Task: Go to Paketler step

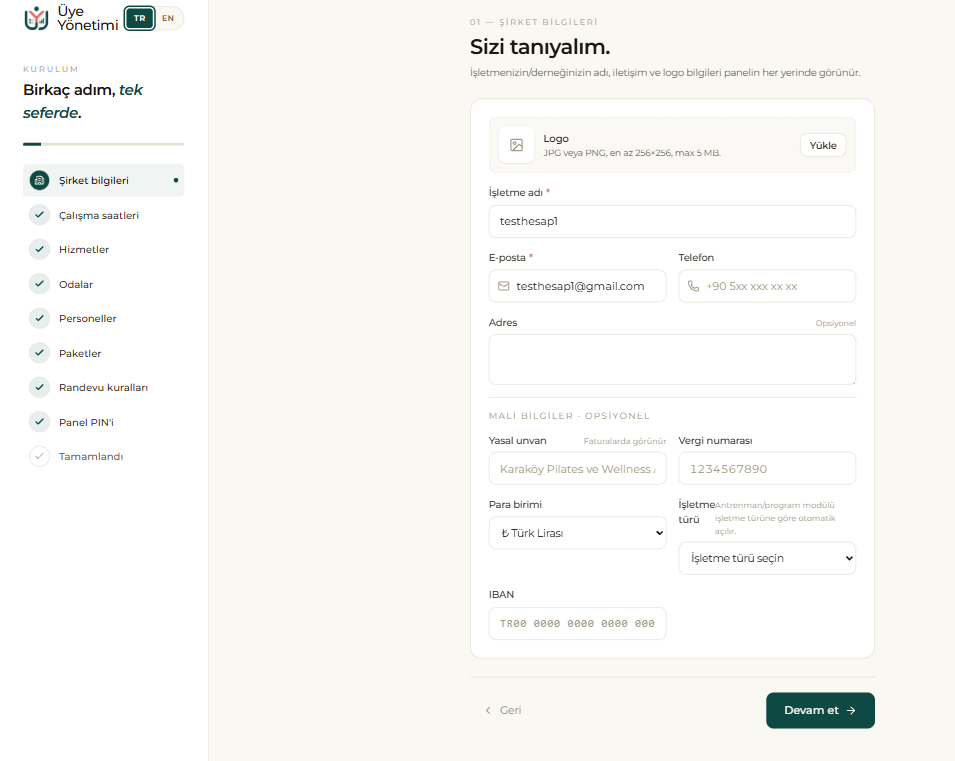Action: click(x=104, y=353)
